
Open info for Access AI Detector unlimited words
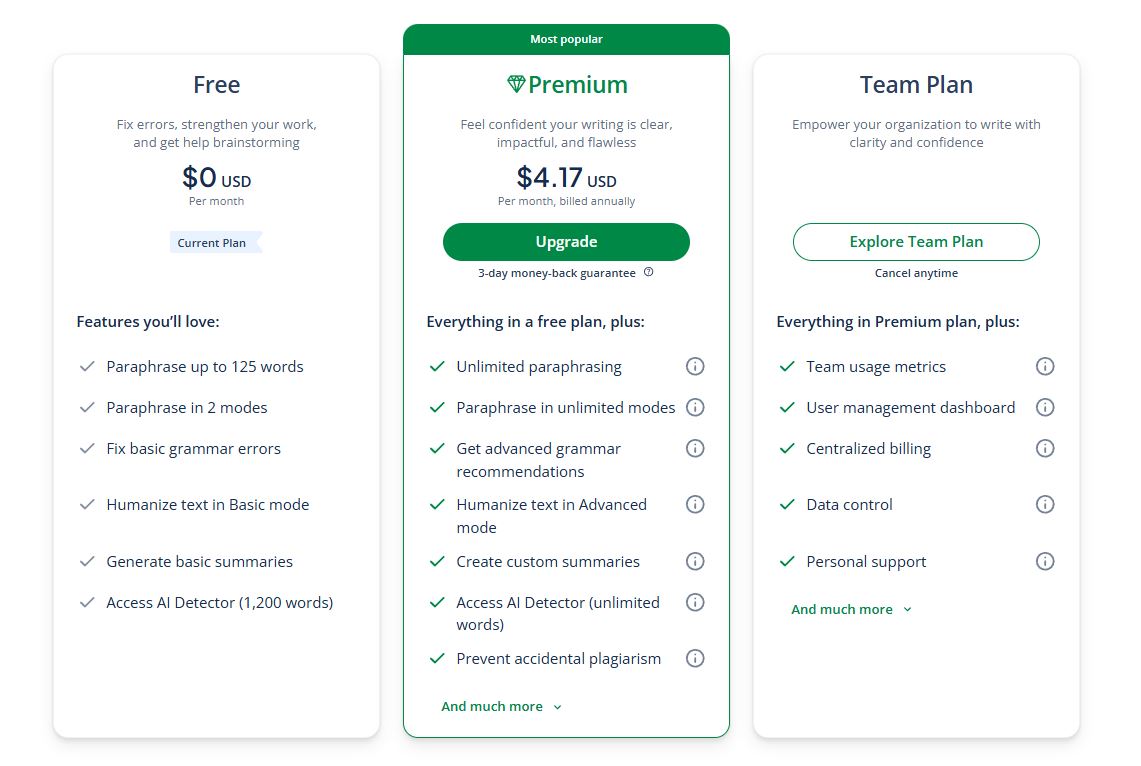click(x=695, y=603)
